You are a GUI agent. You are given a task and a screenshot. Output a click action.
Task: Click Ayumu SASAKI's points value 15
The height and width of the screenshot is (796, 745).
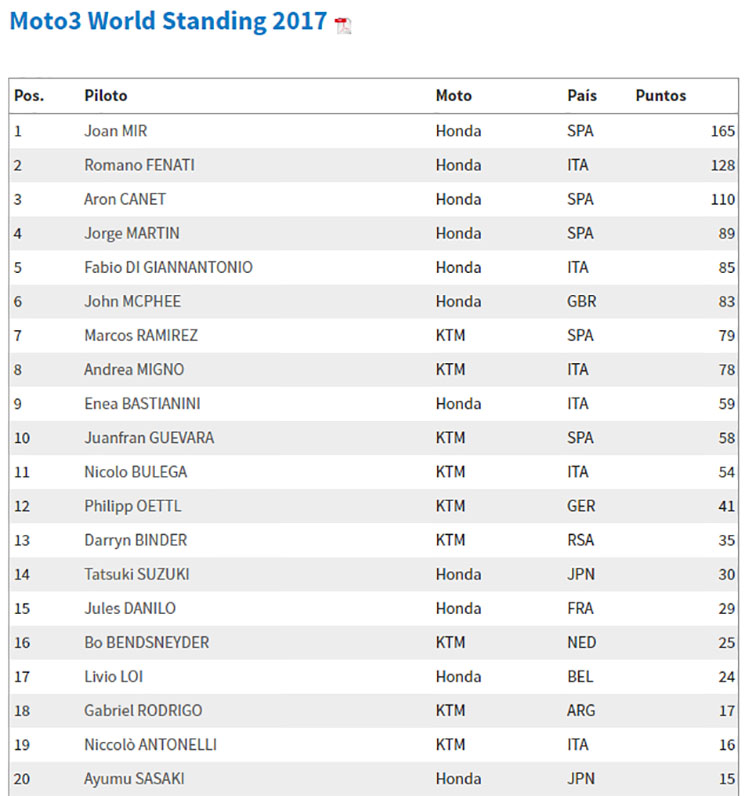727,779
